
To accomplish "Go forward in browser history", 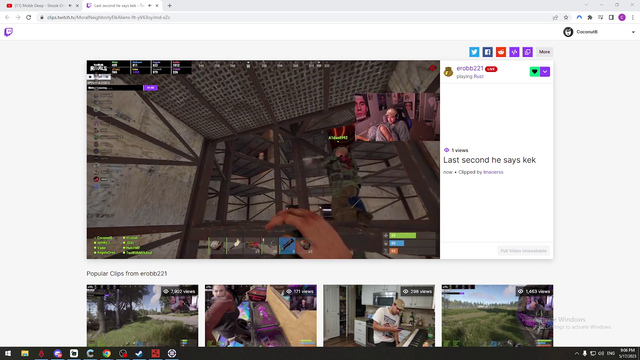I will pyautogui.click(x=18, y=18).
